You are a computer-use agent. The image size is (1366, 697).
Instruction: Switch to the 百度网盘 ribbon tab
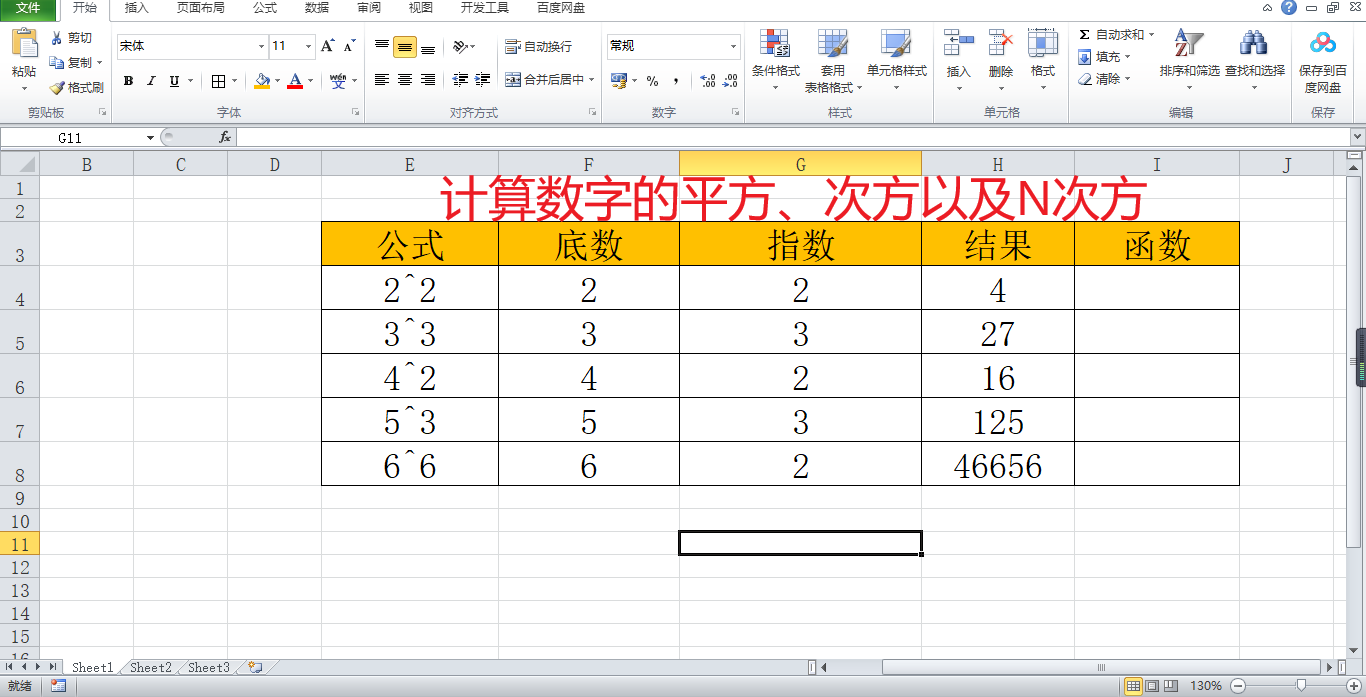561,8
